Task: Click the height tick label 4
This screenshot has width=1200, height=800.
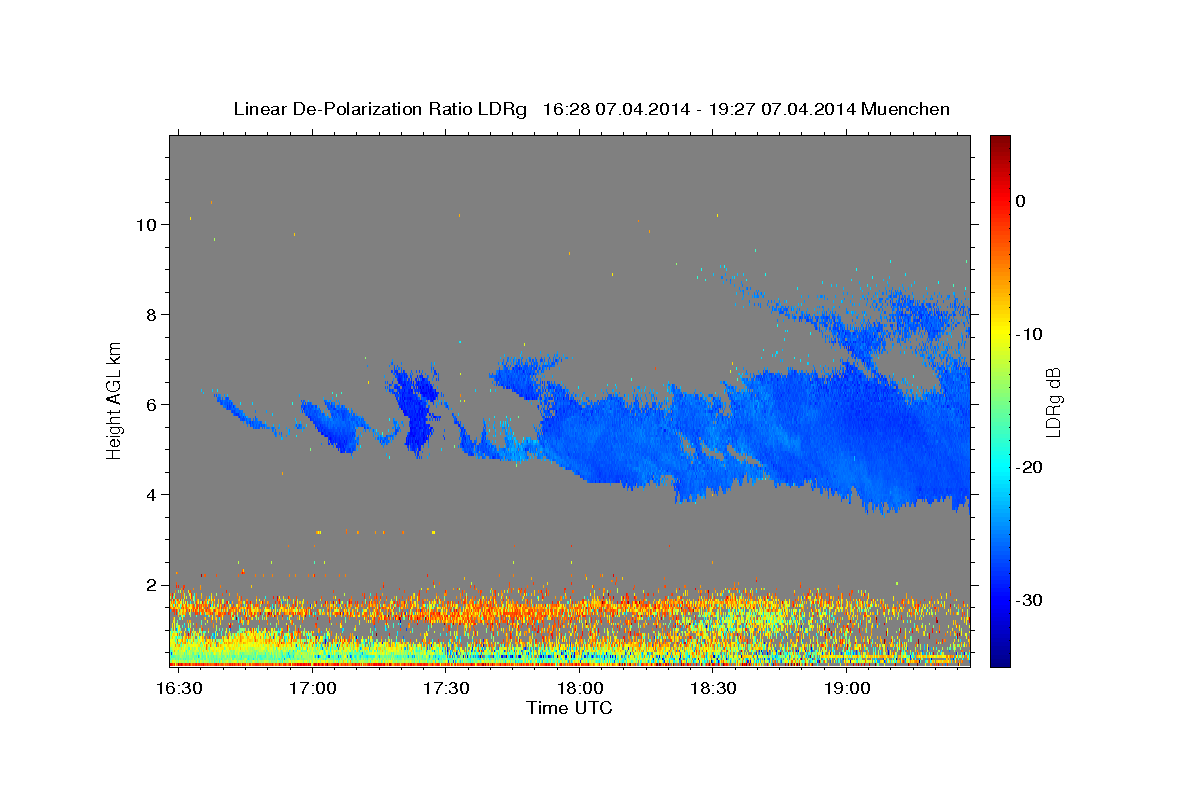Action: (150, 494)
